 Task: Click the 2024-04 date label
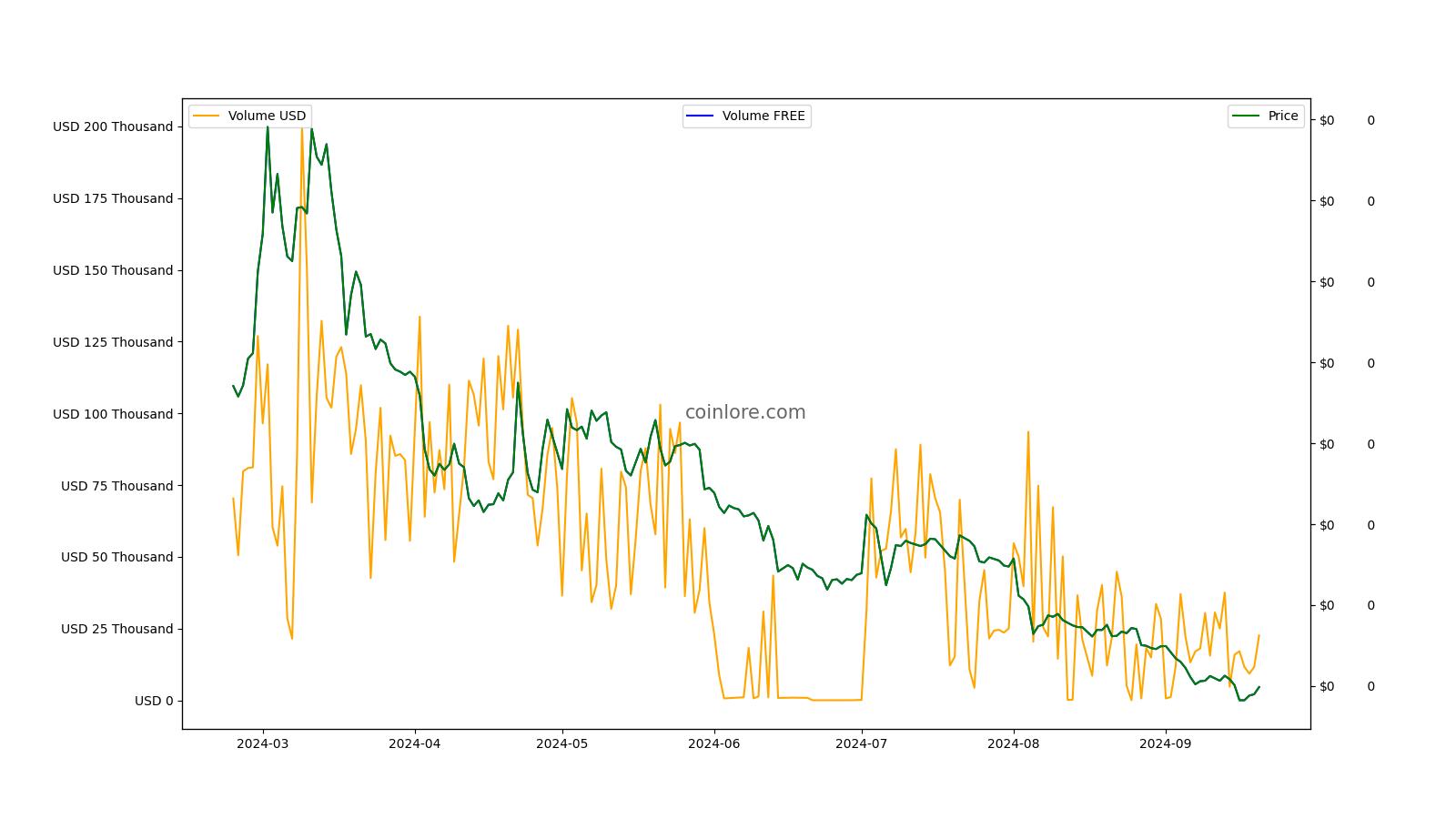pyautogui.click(x=415, y=743)
